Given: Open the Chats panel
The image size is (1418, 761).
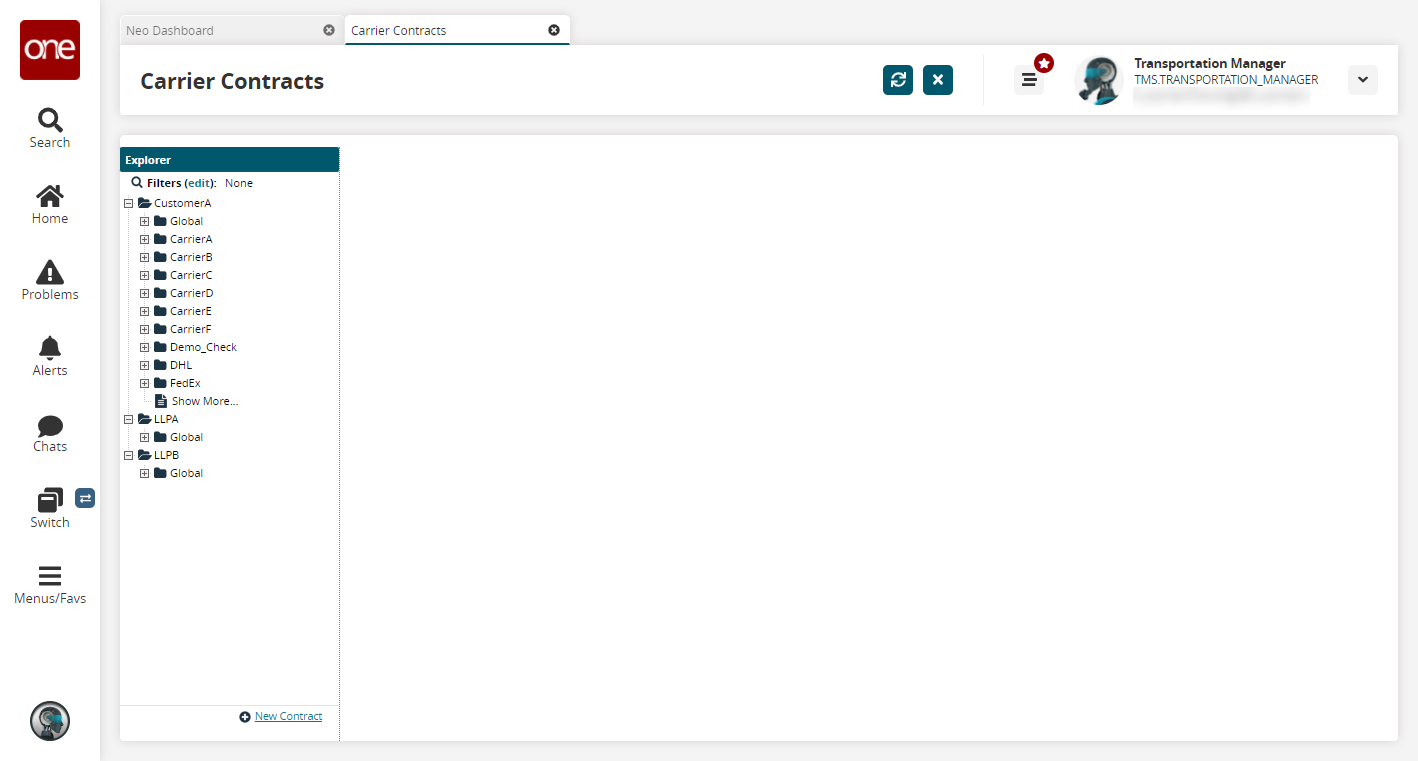Looking at the screenshot, I should click(50, 432).
